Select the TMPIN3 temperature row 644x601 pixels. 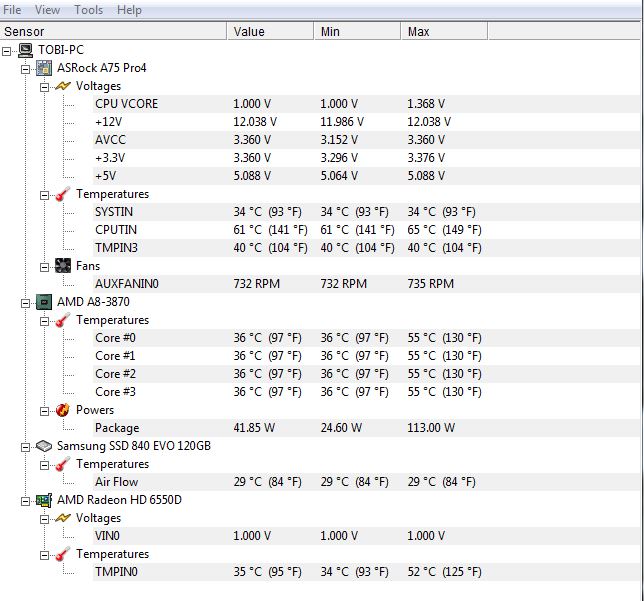click(366, 248)
